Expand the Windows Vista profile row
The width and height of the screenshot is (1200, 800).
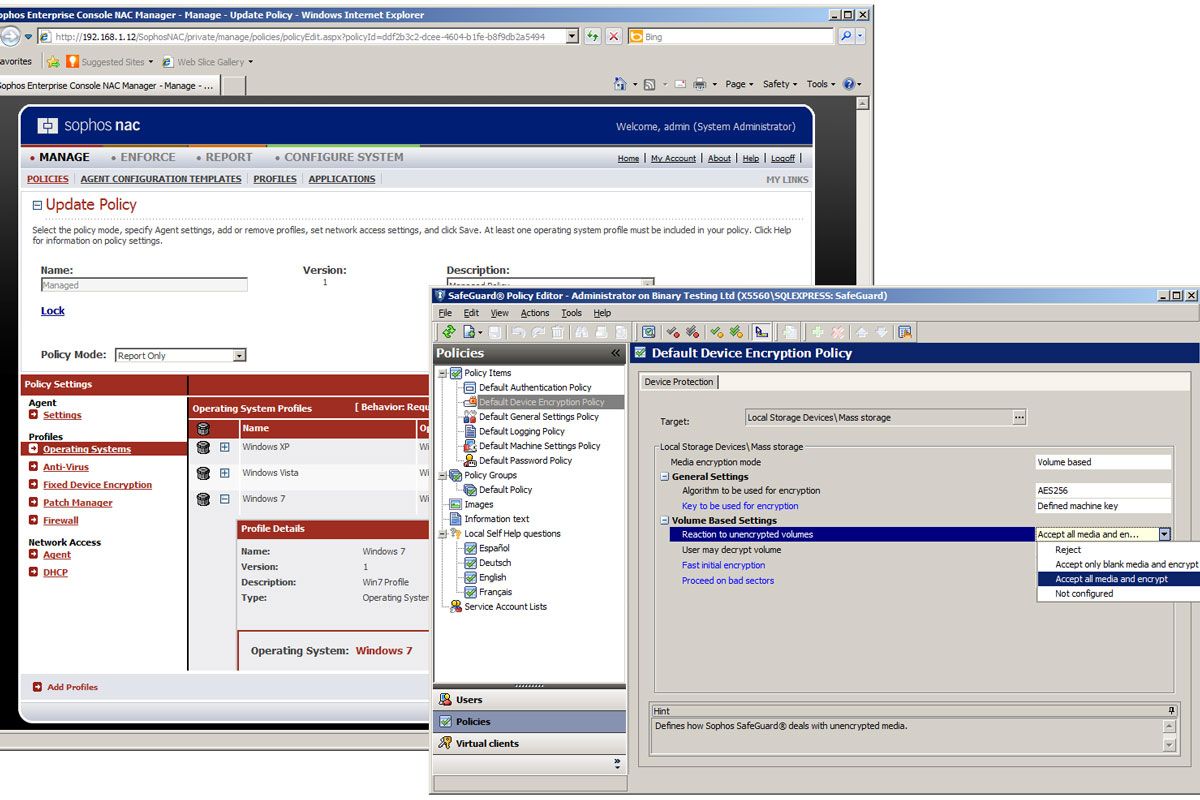[x=225, y=473]
